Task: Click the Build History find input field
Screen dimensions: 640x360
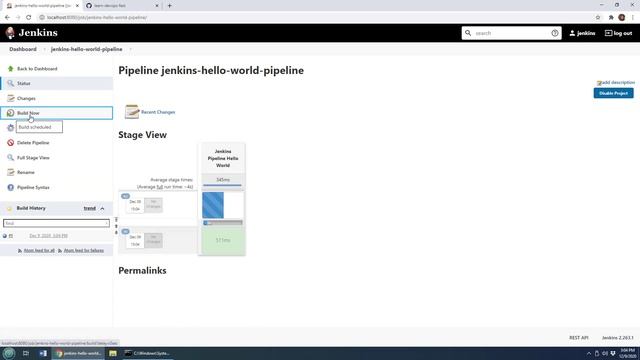Action: click(56, 223)
